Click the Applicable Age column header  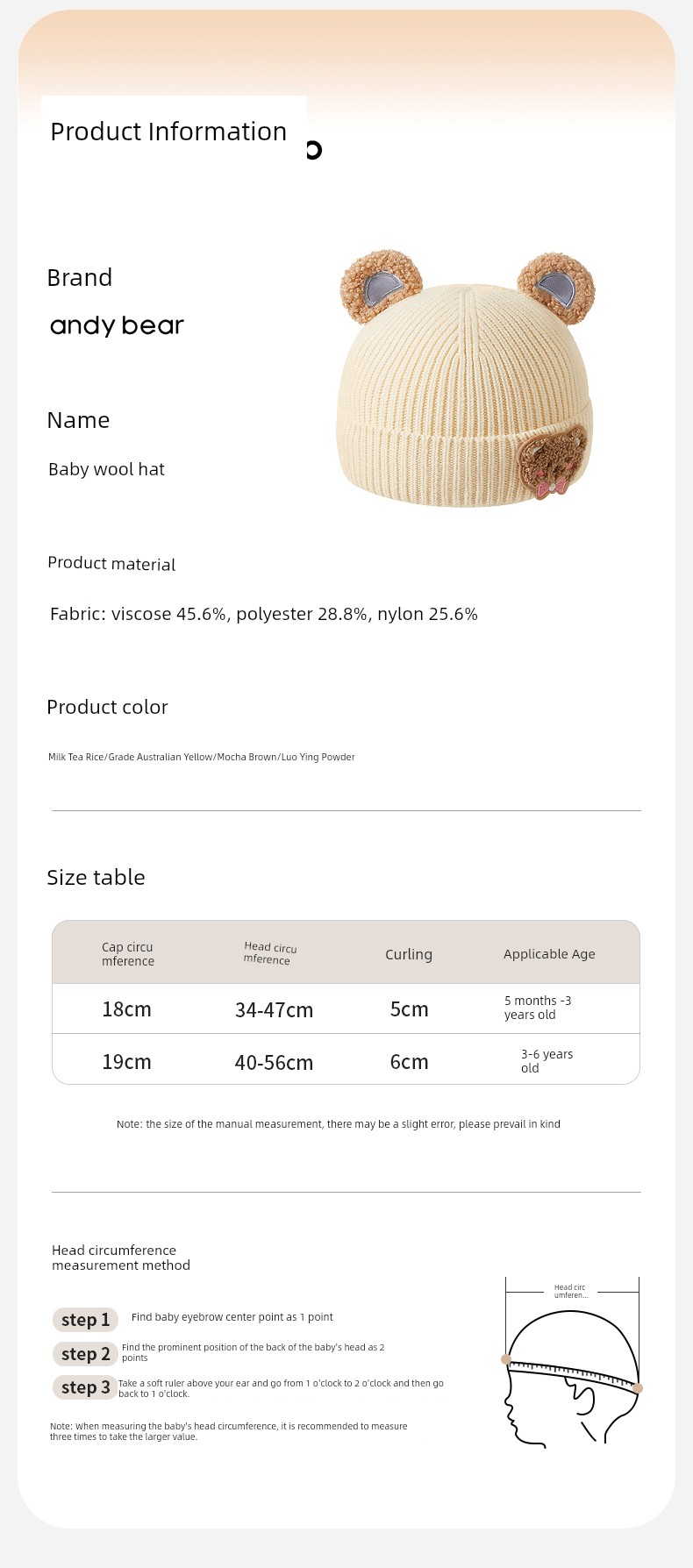tap(549, 954)
